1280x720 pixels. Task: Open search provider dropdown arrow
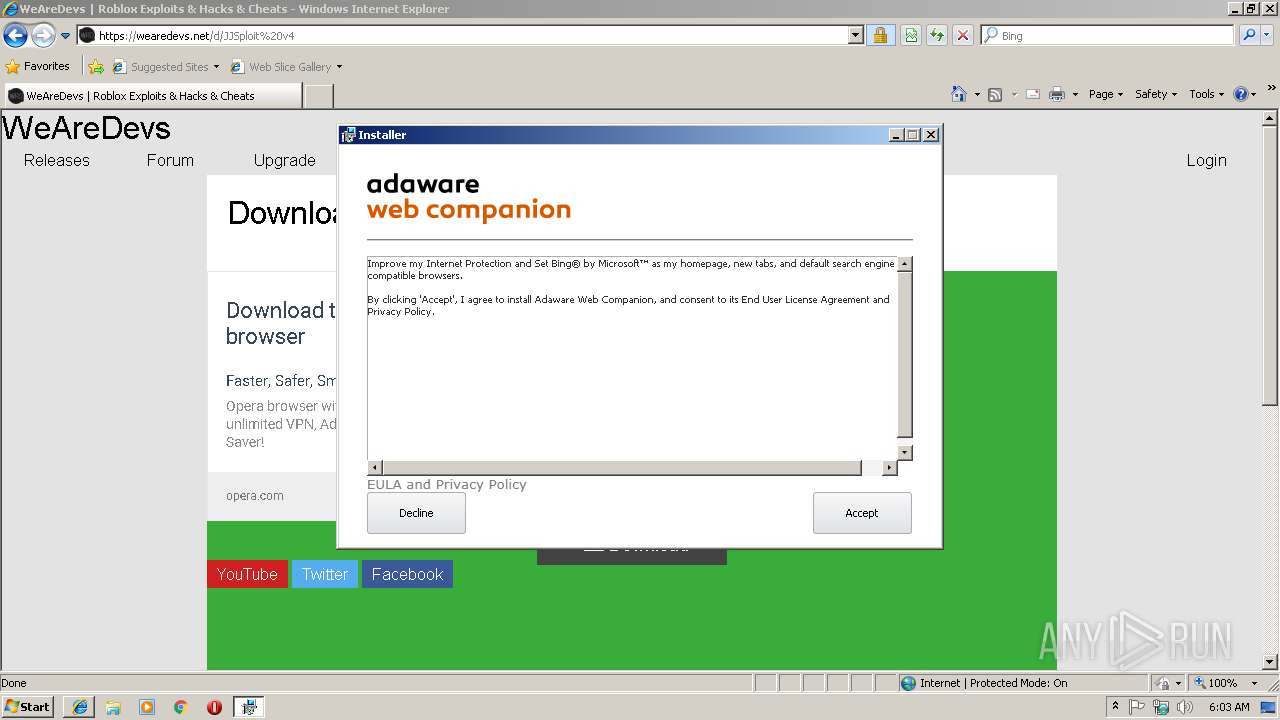pos(1267,35)
